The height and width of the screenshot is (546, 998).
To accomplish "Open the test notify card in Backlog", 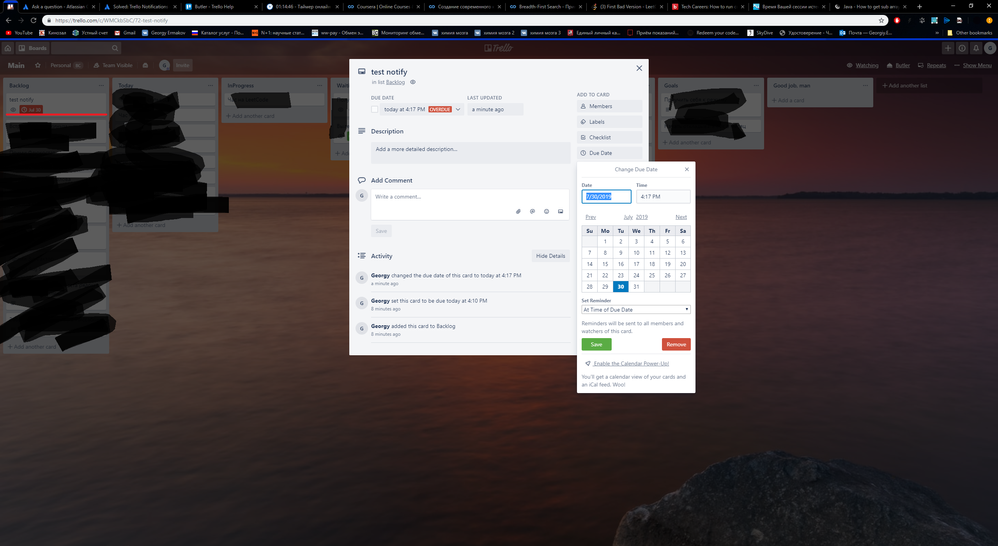I will coord(56,104).
